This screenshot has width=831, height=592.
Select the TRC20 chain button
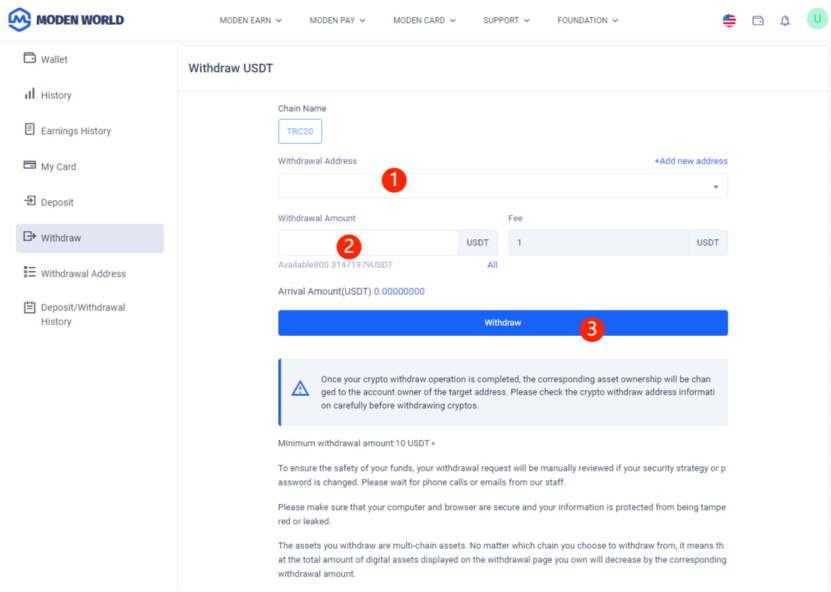point(300,131)
